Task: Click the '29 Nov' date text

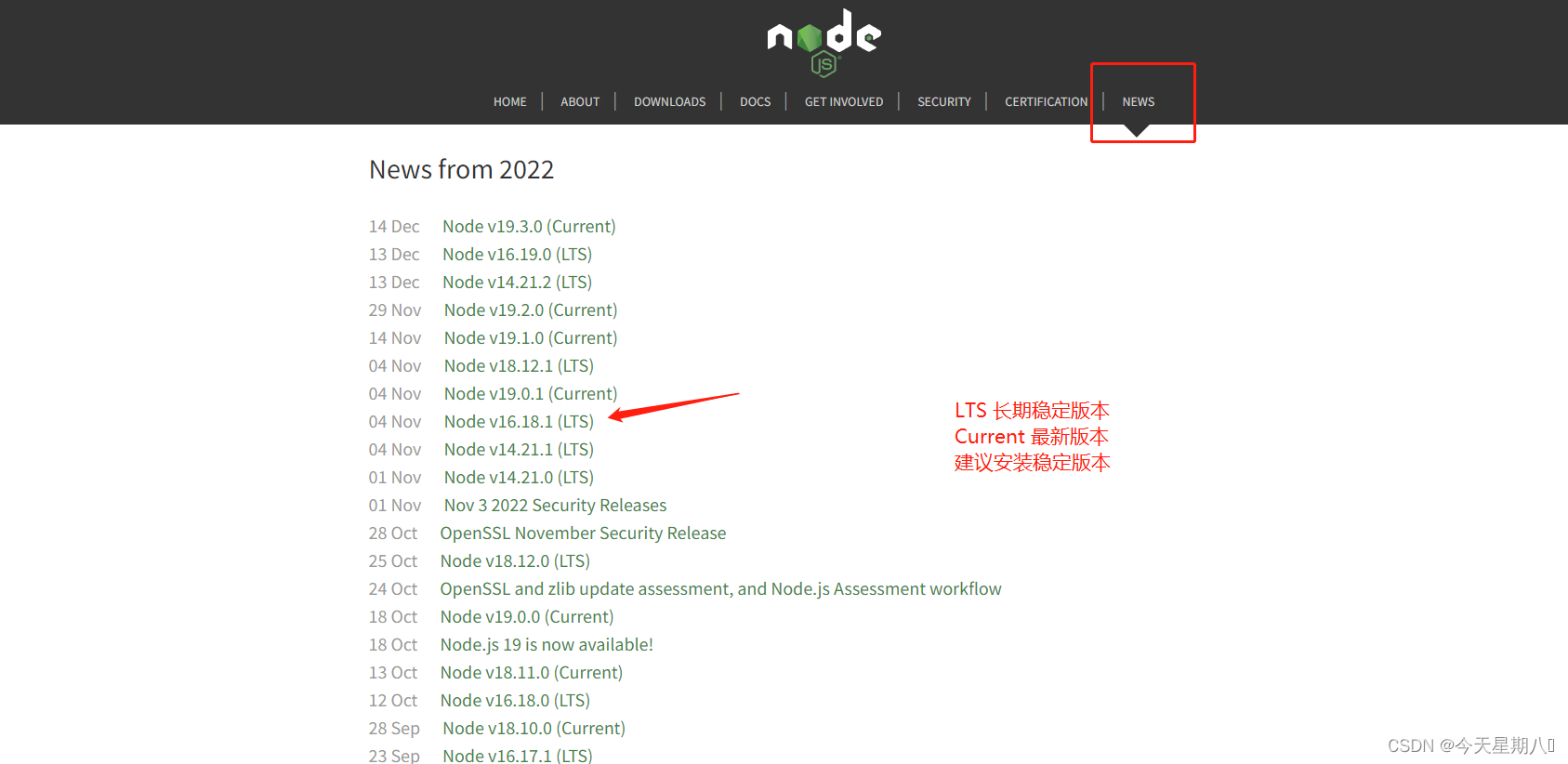Action: coord(395,310)
